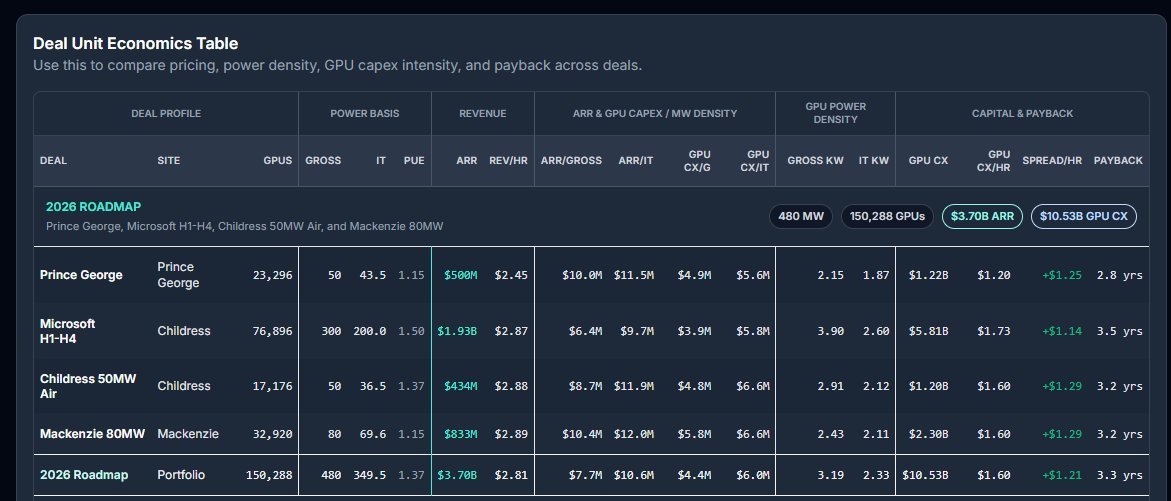Click the 2.8 yrs payback cell
The height and width of the screenshot is (501, 1171).
(x=1119, y=275)
